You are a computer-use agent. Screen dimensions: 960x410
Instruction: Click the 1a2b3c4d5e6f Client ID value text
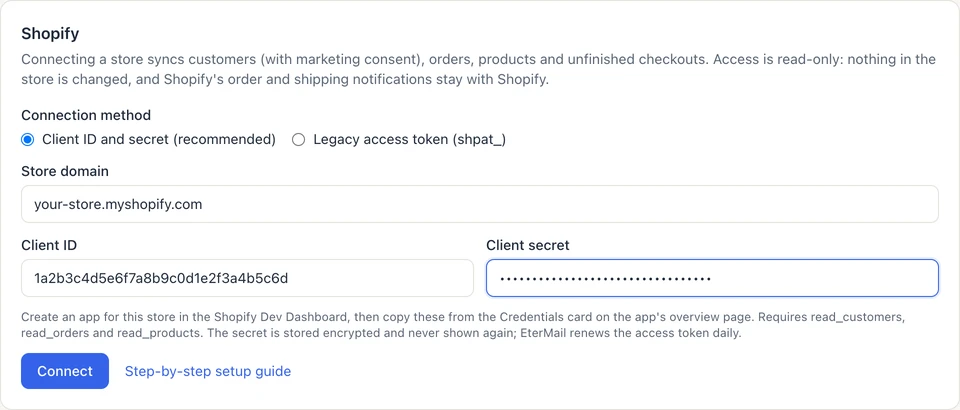(x=161, y=278)
